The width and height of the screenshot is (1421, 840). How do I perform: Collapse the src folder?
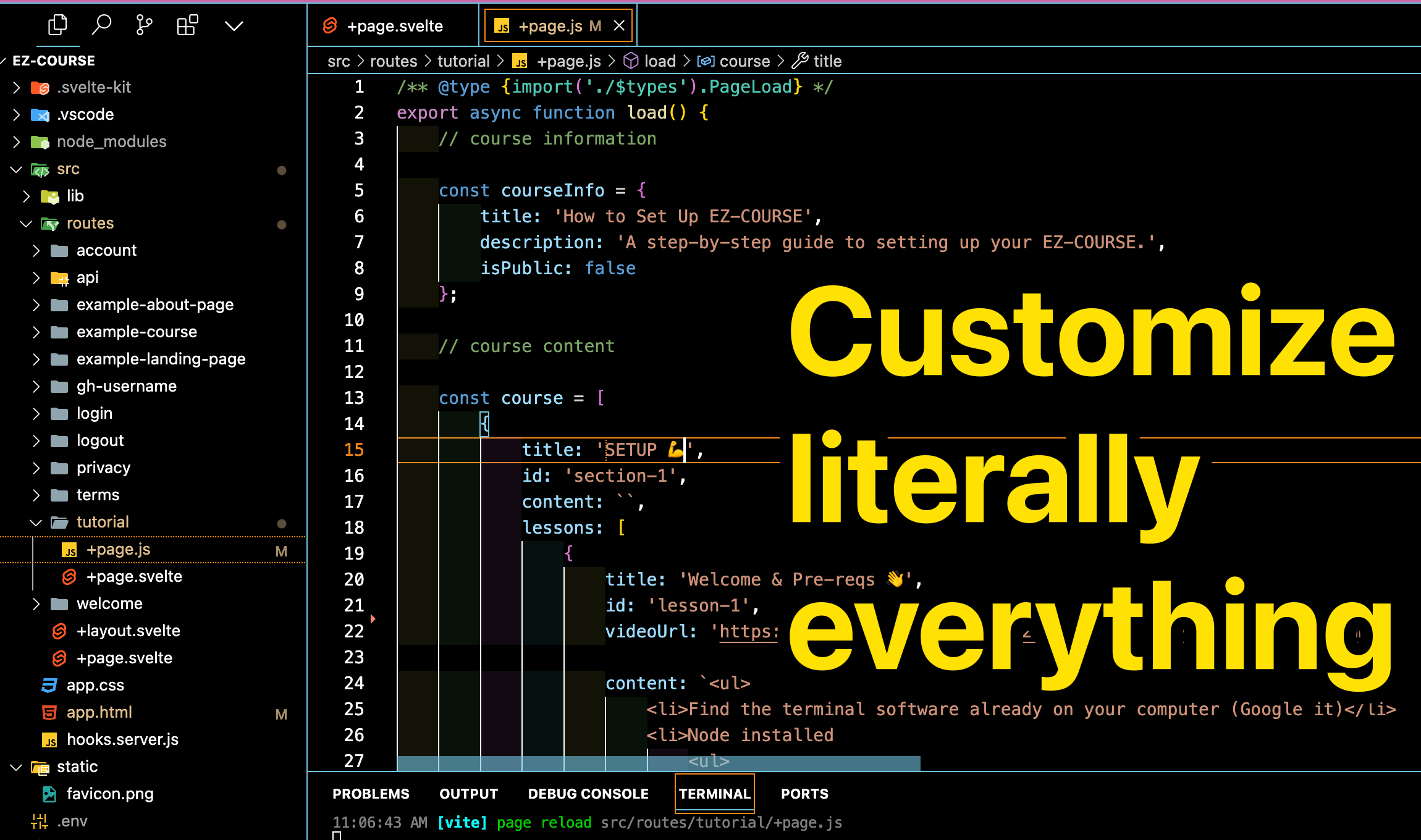(17, 169)
